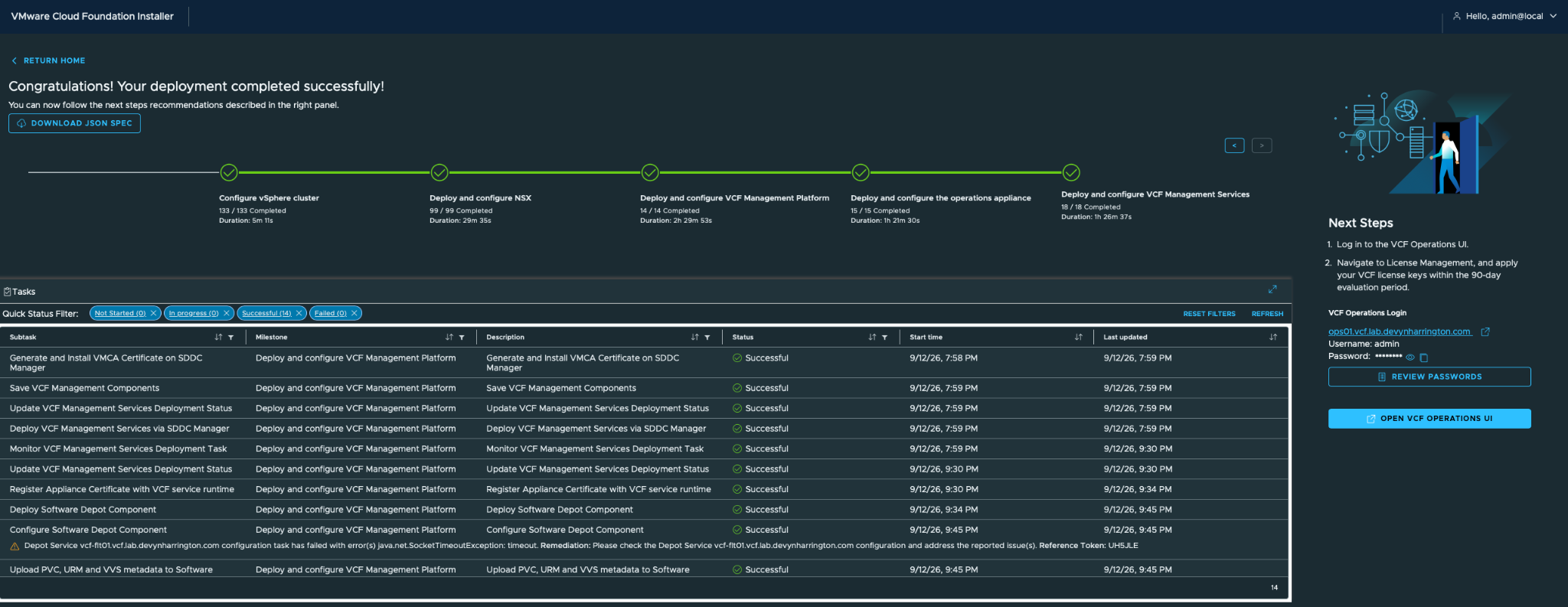The height and width of the screenshot is (607, 1568).
Task: Click warning icon on Depot Service message
Action: point(15,547)
